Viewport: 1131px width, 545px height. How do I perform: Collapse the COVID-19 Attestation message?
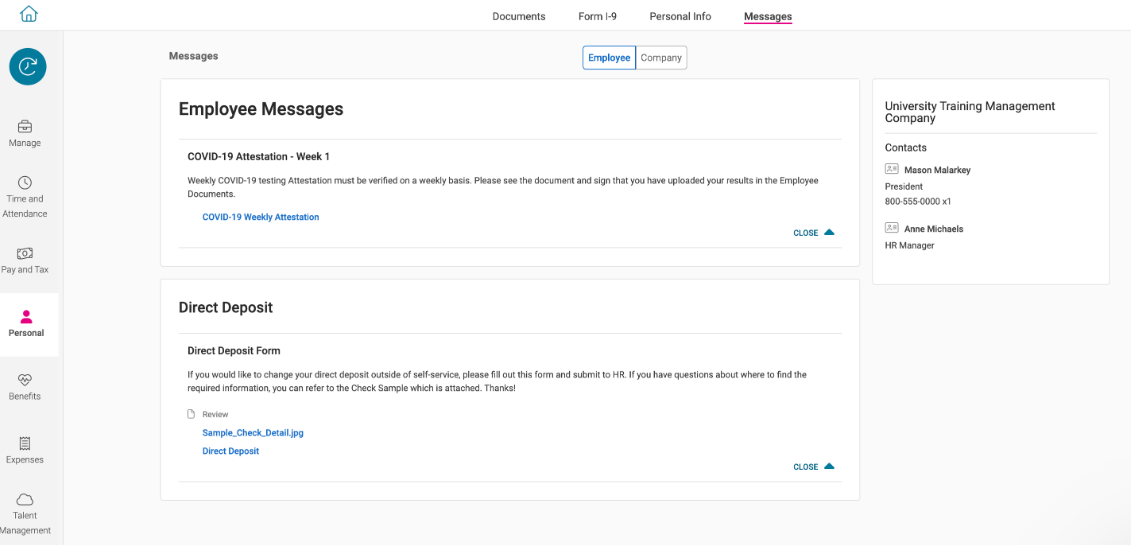814,233
